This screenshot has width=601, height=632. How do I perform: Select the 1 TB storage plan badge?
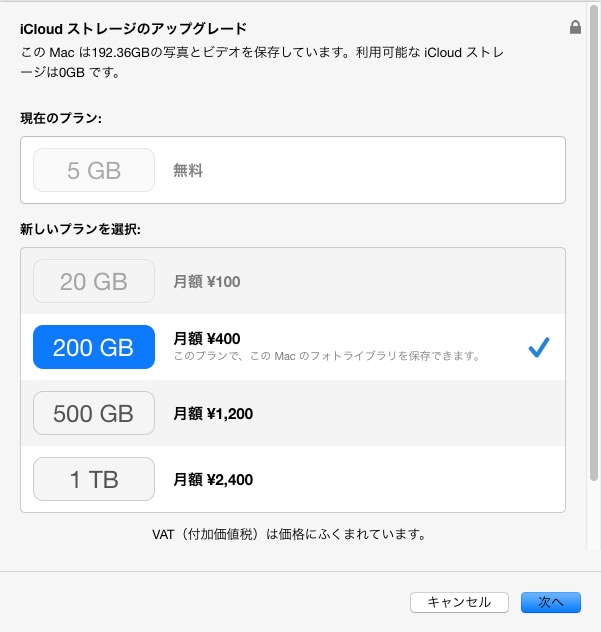click(94, 479)
